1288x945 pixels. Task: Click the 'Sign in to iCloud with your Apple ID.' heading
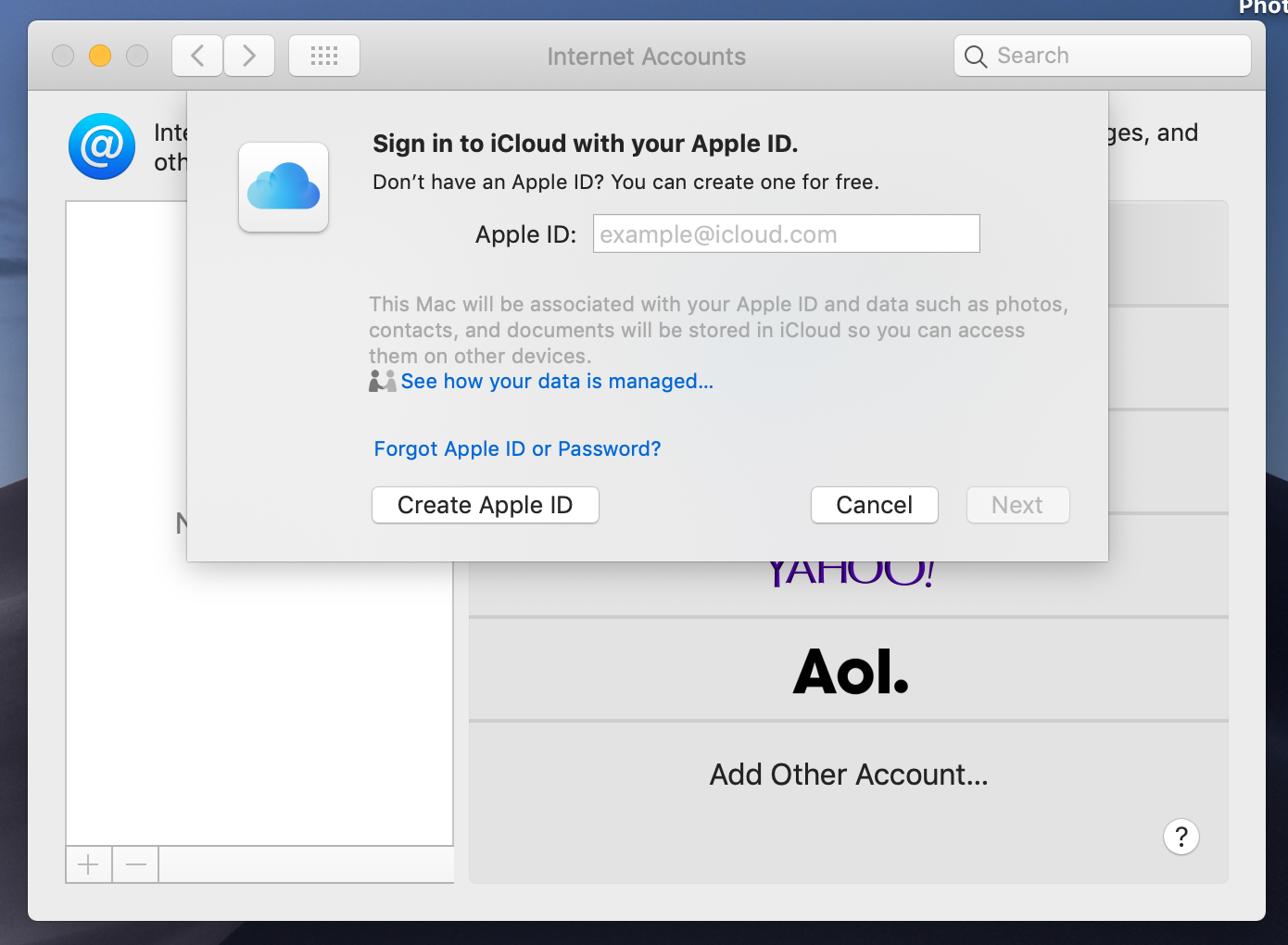(586, 144)
